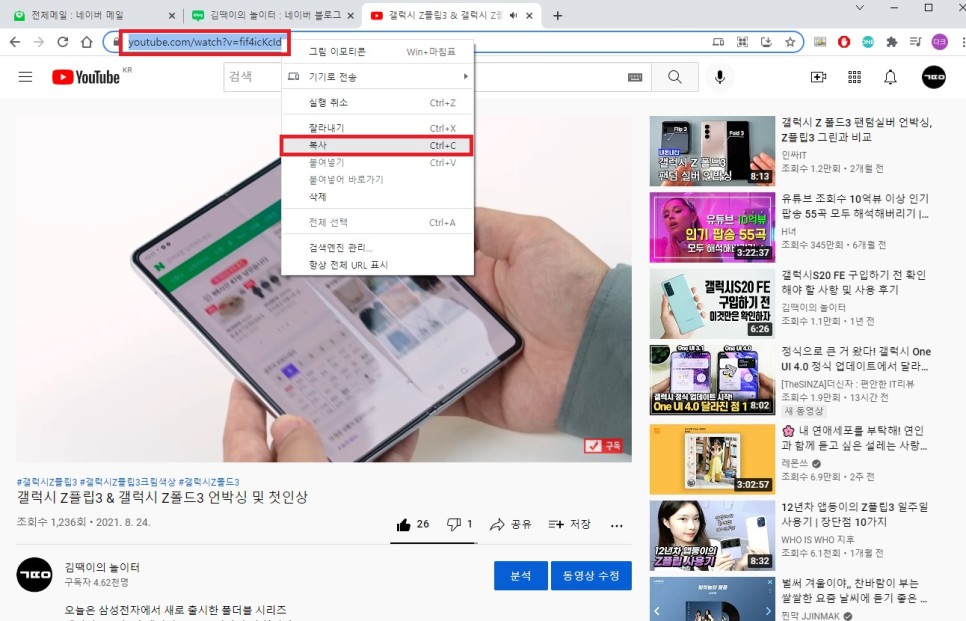Choose 그림 이모티콘 in context menu
Screen dimensions: 966x621
(378, 52)
